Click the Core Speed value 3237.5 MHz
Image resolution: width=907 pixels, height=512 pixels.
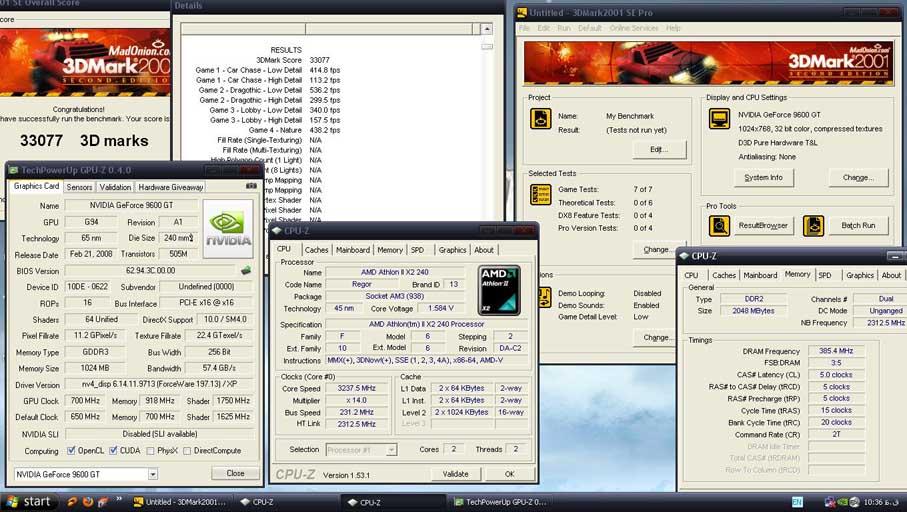pyautogui.click(x=357, y=388)
